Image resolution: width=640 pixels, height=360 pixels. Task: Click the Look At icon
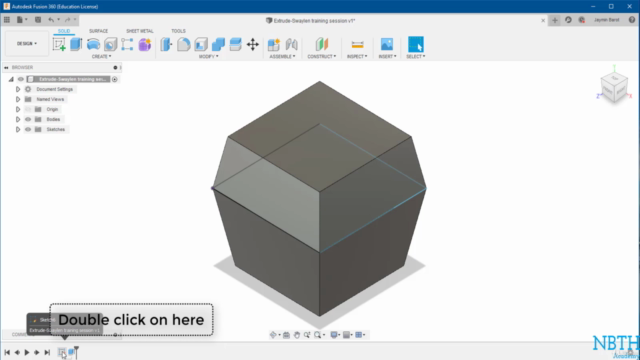pos(287,335)
